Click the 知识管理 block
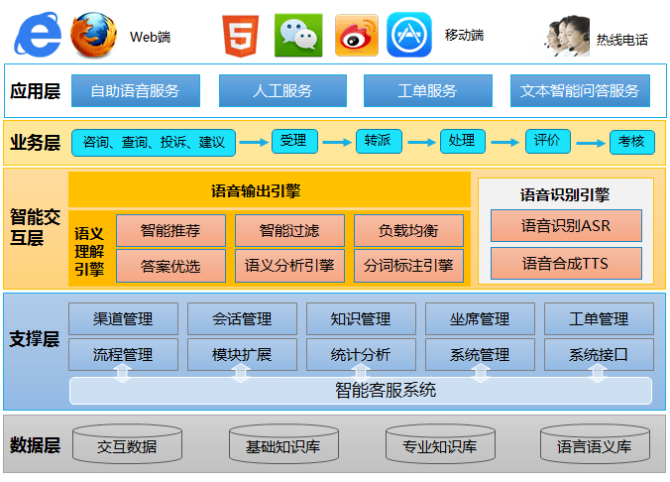Screen dimensions: 670x482 click(x=361, y=319)
